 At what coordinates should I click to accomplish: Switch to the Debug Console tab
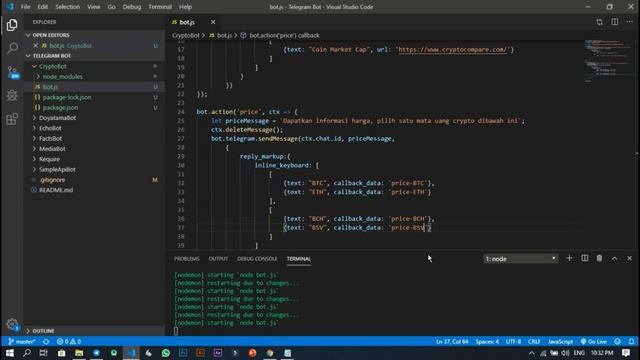point(257,259)
